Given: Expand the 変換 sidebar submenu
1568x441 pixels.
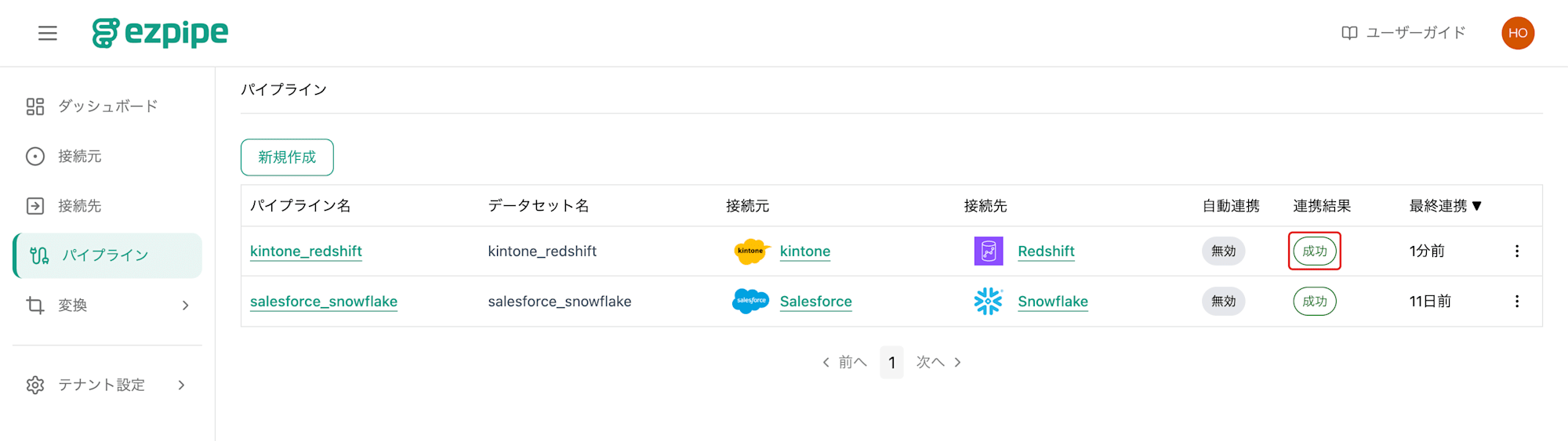Looking at the screenshot, I should pyautogui.click(x=107, y=305).
